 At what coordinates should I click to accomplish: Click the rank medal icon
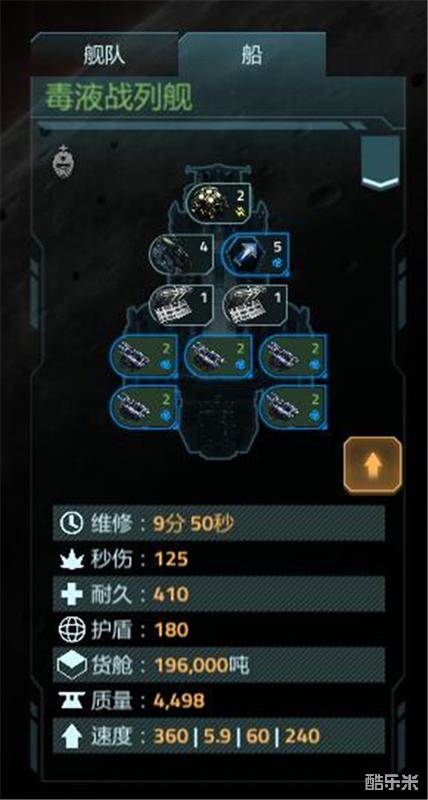(x=63, y=161)
